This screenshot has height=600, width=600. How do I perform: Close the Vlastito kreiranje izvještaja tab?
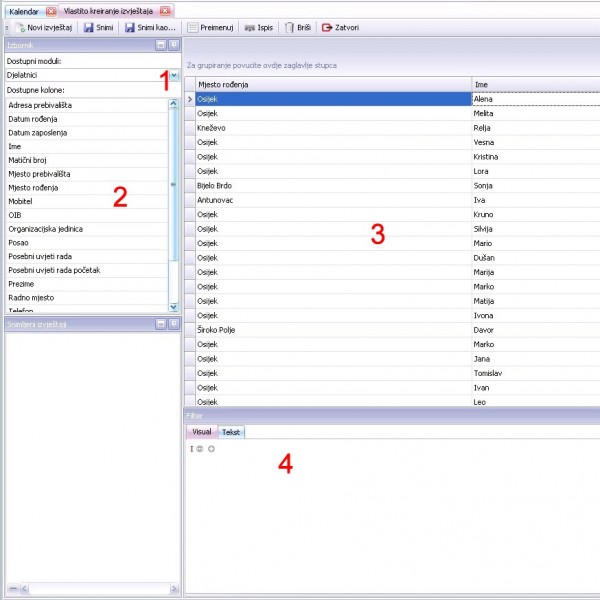[x=165, y=11]
